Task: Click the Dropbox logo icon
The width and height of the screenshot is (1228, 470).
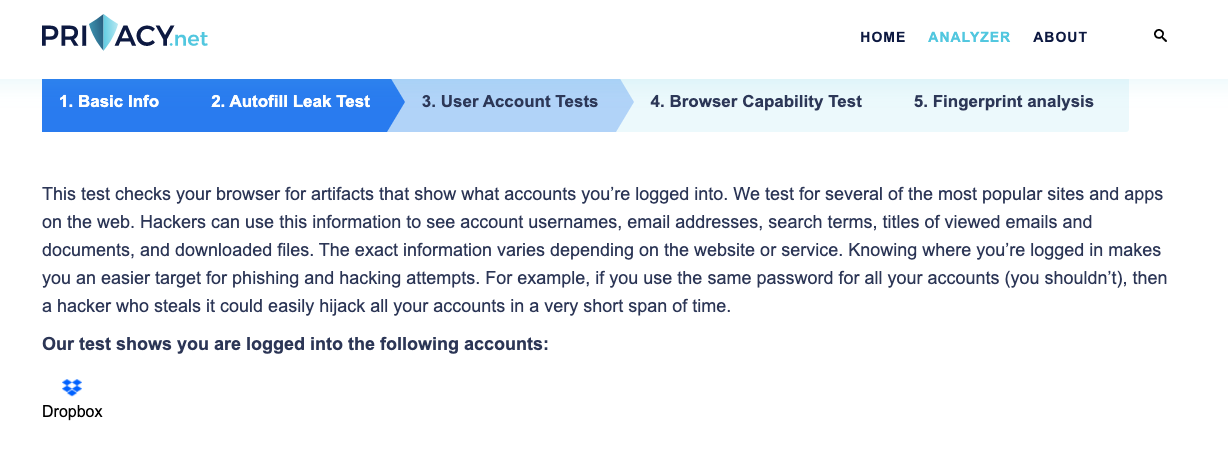Action: pos(72,387)
